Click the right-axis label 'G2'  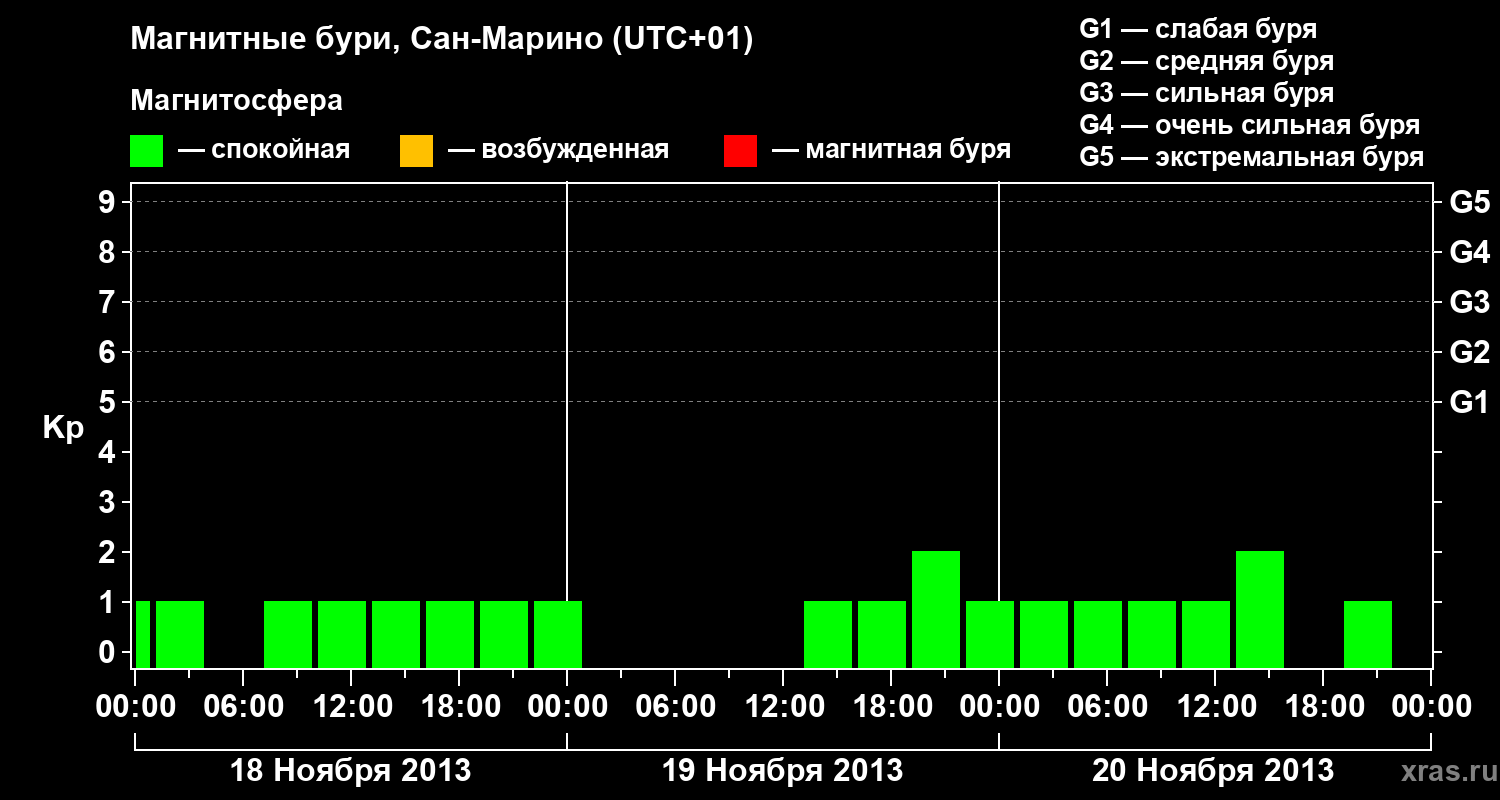(x=1469, y=352)
